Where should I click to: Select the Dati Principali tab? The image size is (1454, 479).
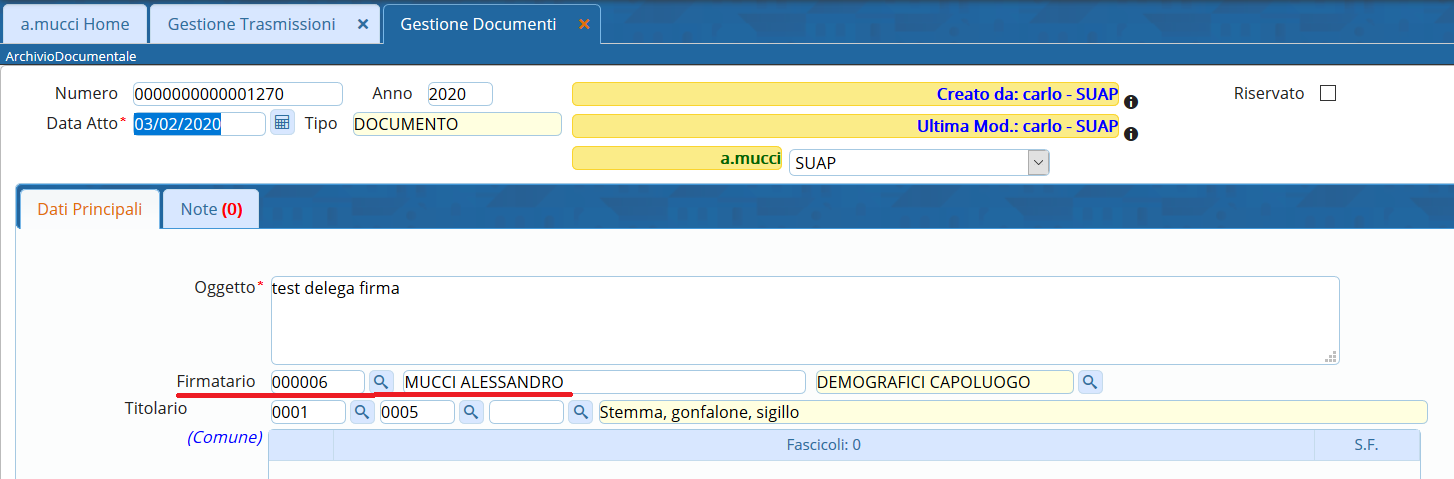coord(89,210)
